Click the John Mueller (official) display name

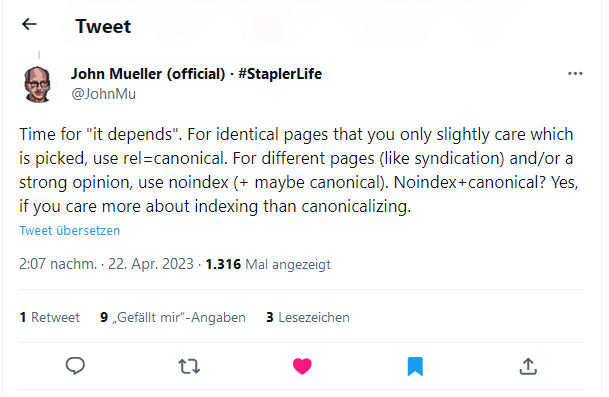(148, 73)
